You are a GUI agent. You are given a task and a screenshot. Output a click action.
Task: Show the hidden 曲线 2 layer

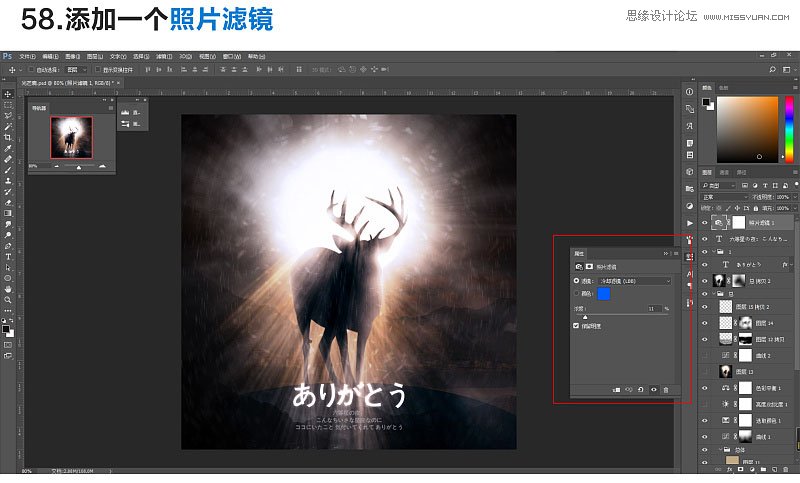(705, 355)
